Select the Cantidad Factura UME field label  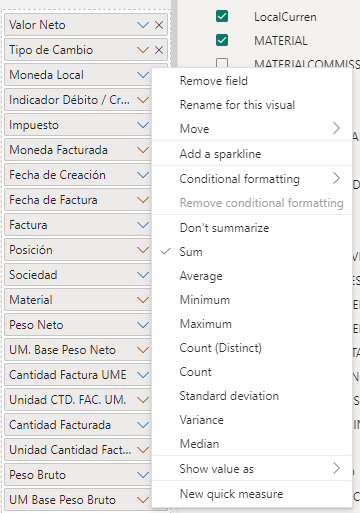pyautogui.click(x=68, y=375)
